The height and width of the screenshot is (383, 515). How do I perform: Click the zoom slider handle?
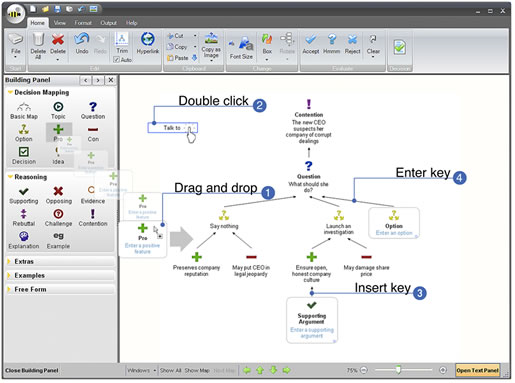(x=398, y=370)
